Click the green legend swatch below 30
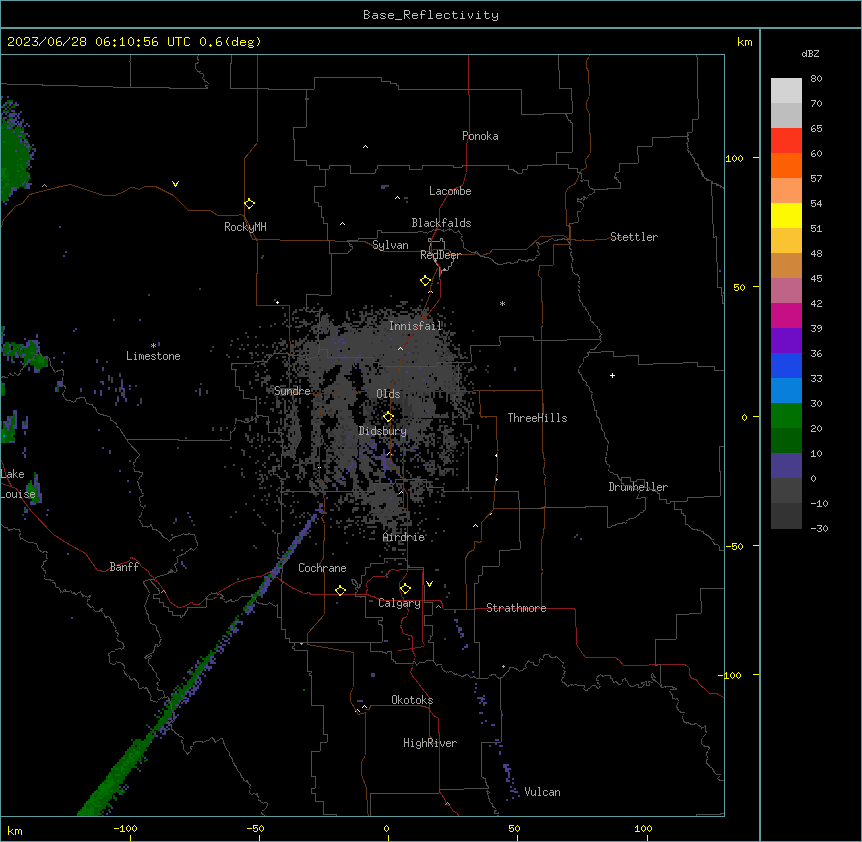Screen dimensions: 862x842 786,416
